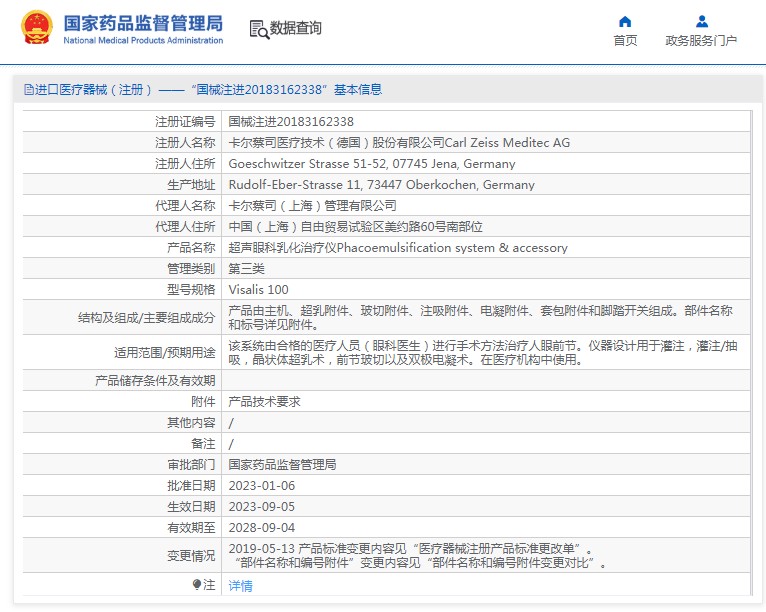Click National Medical Products Administration subtitle
This screenshot has height=612, width=766.
click(143, 41)
